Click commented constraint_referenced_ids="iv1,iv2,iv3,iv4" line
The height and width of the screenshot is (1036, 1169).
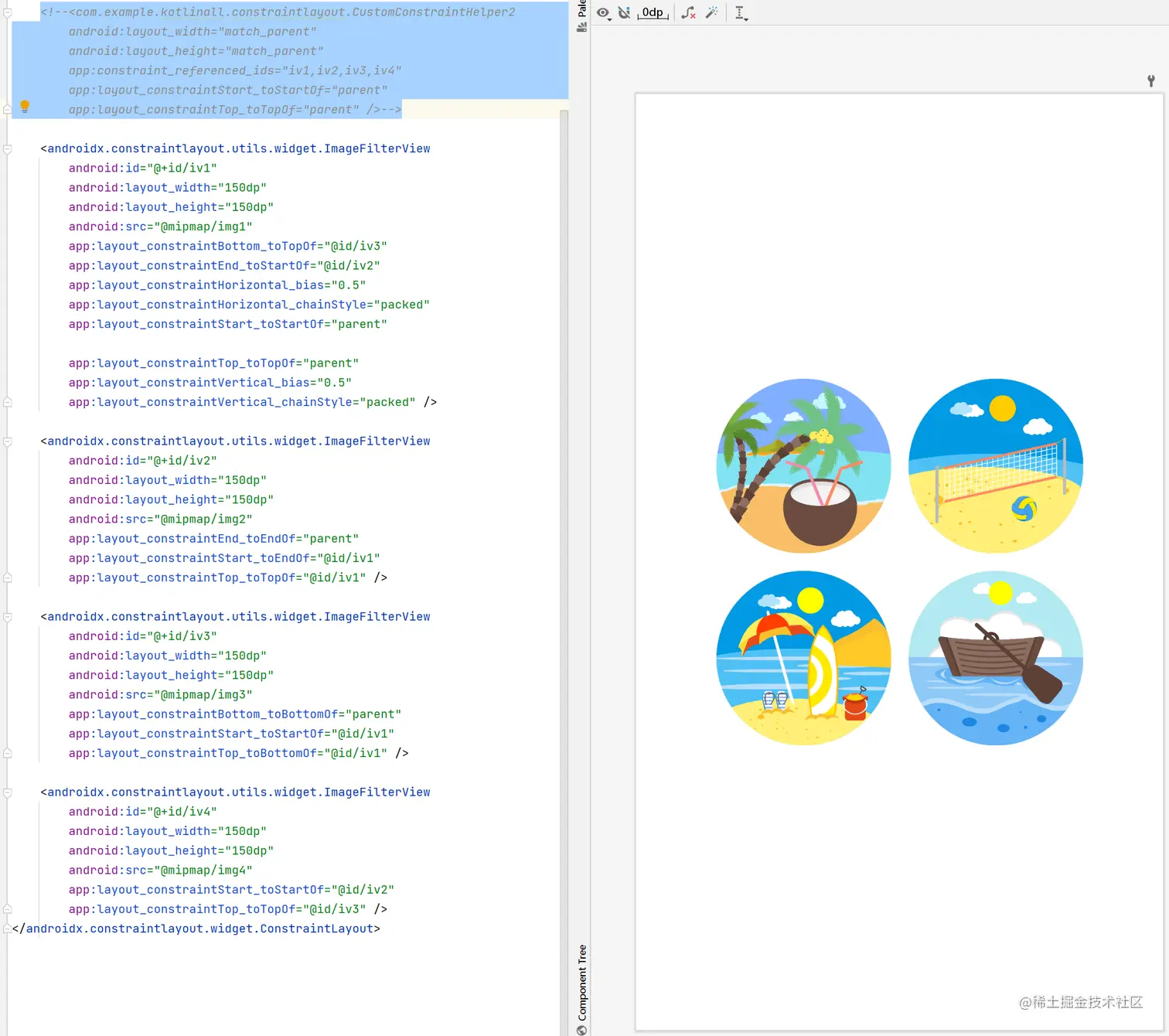(x=235, y=70)
